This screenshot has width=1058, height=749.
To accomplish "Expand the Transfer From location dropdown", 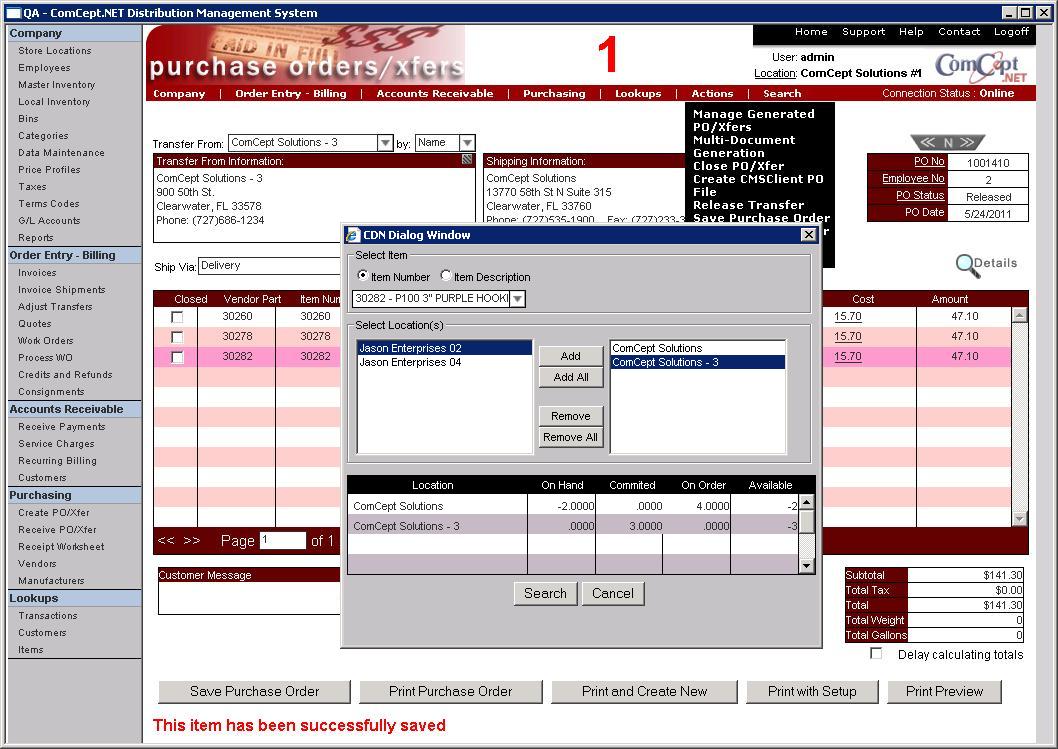I will point(385,143).
